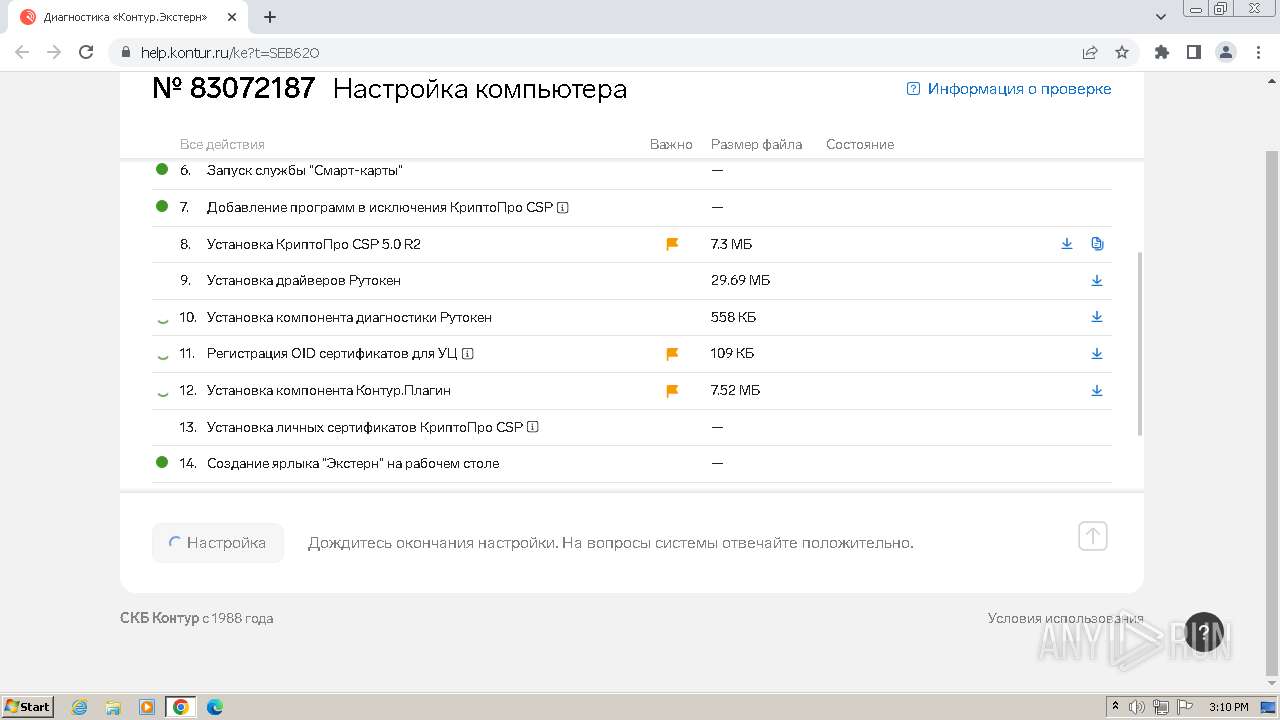Click the 558 КБ file size
The width and height of the screenshot is (1280, 720).
tap(734, 317)
